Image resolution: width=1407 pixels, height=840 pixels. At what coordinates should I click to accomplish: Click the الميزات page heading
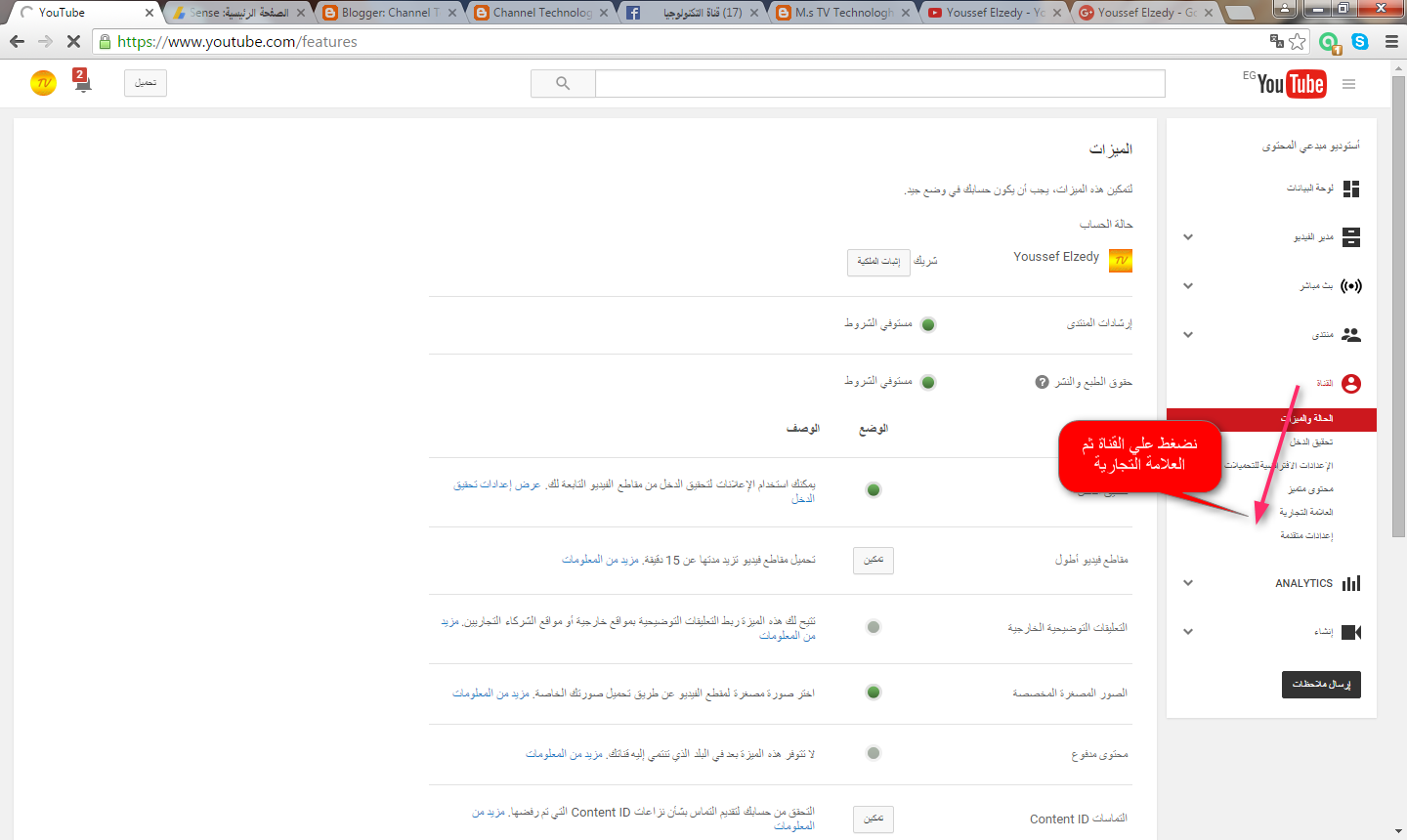point(1111,149)
